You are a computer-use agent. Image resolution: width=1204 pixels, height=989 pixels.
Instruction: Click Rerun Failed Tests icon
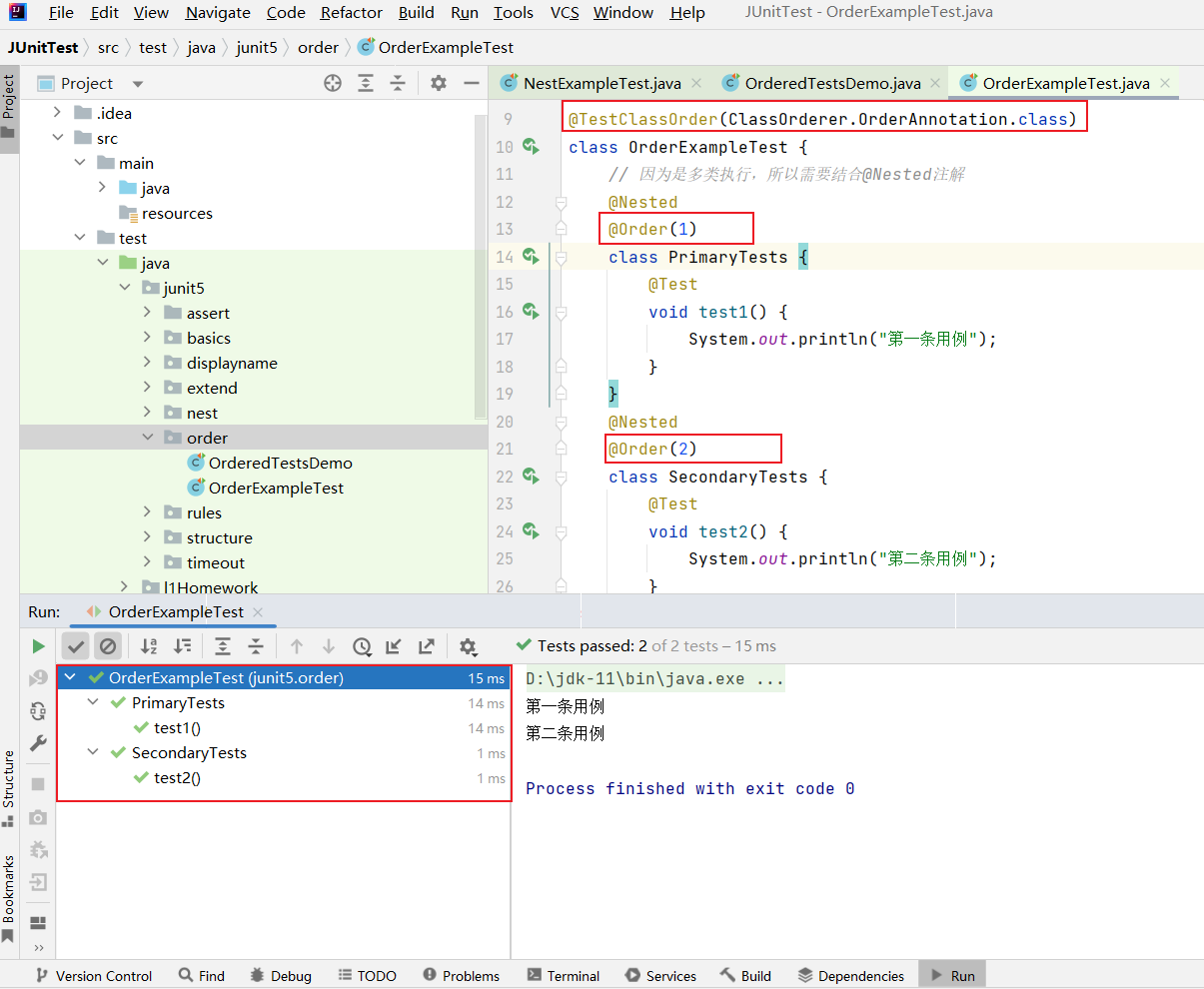coord(38,678)
